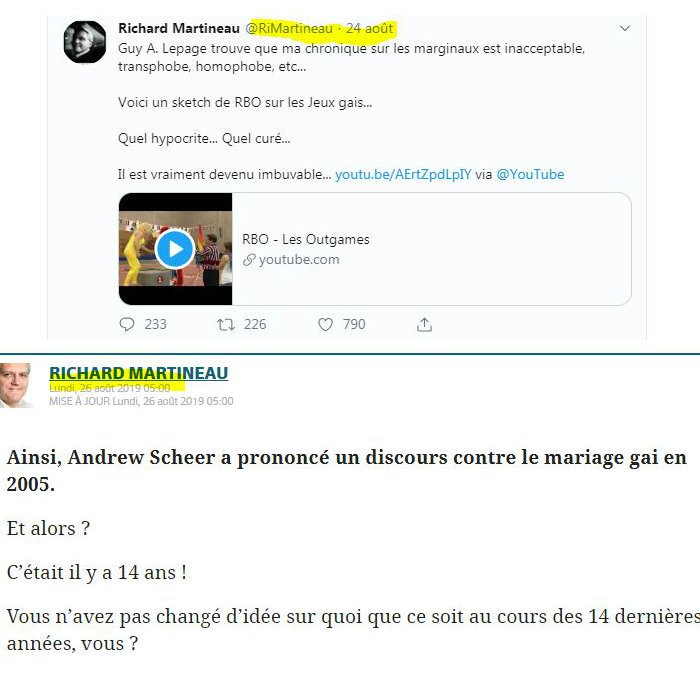Screen dimensions: 700x700
Task: Click the Richard Martineau tweet author name
Action: coord(179,29)
